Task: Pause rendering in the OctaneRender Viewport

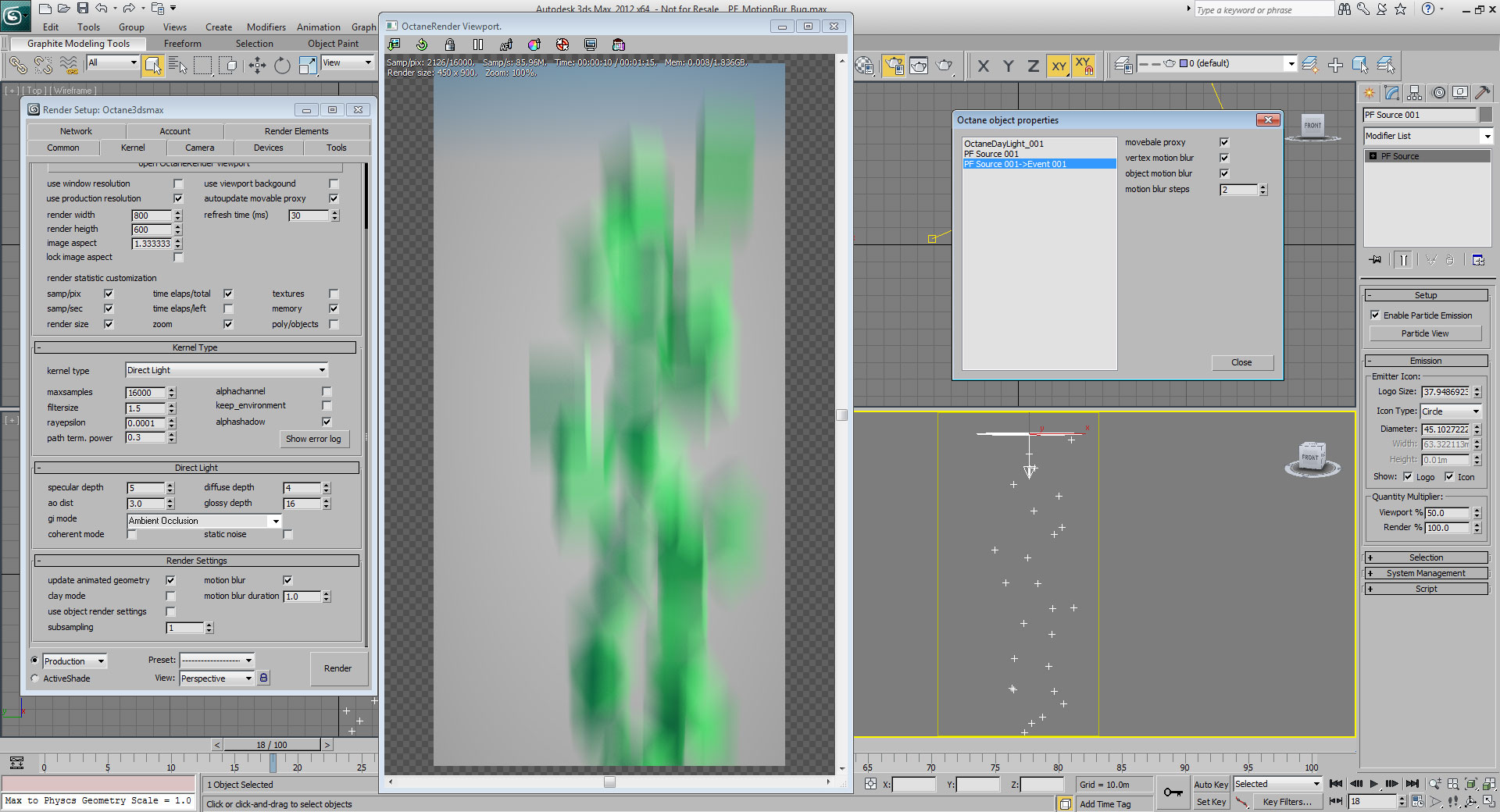Action: (x=478, y=45)
